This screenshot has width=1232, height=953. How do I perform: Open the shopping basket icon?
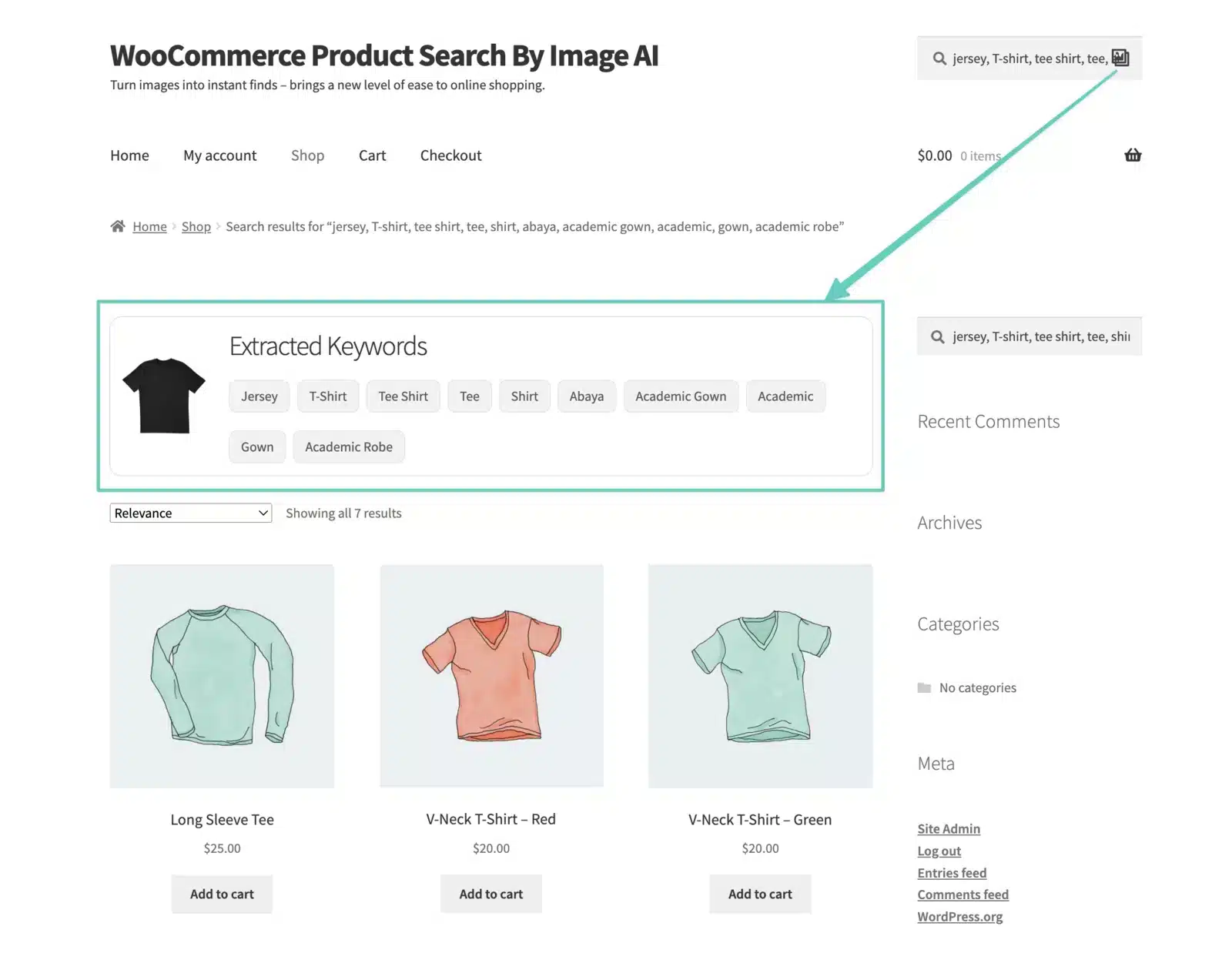click(x=1133, y=155)
